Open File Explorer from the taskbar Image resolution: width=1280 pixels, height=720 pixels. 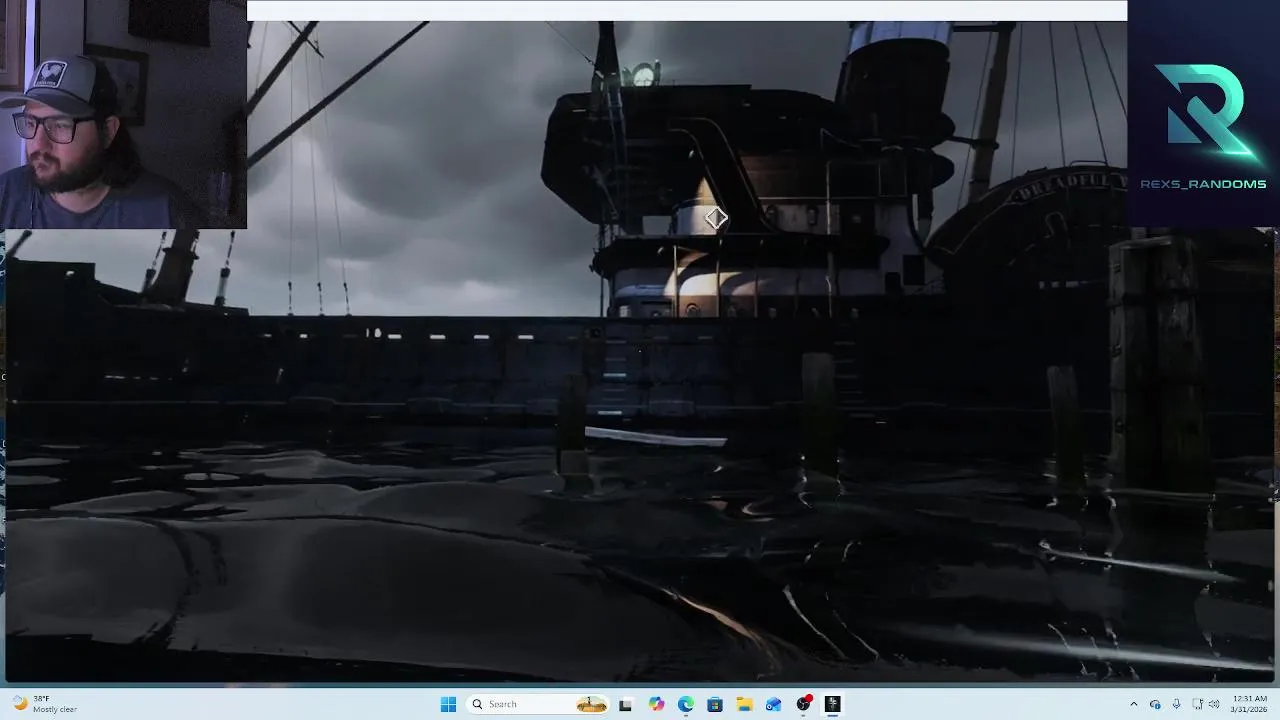(x=744, y=704)
